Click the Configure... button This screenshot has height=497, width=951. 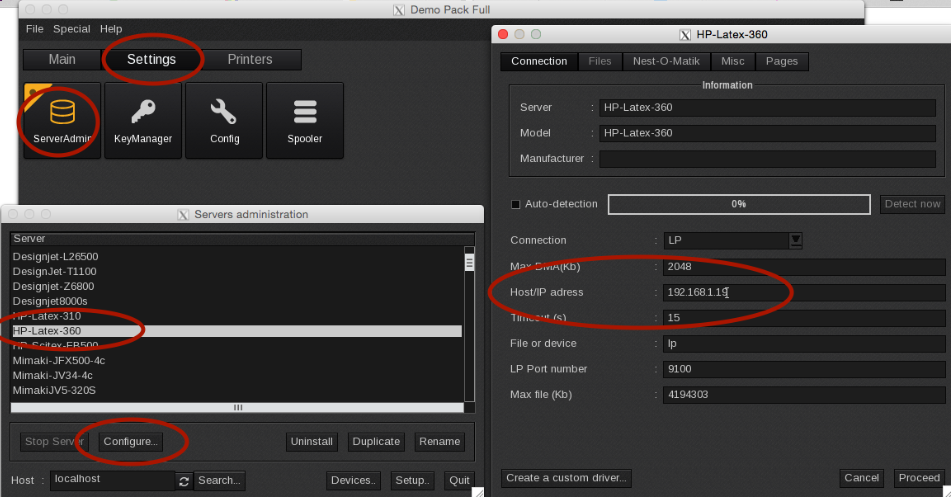[130, 441]
